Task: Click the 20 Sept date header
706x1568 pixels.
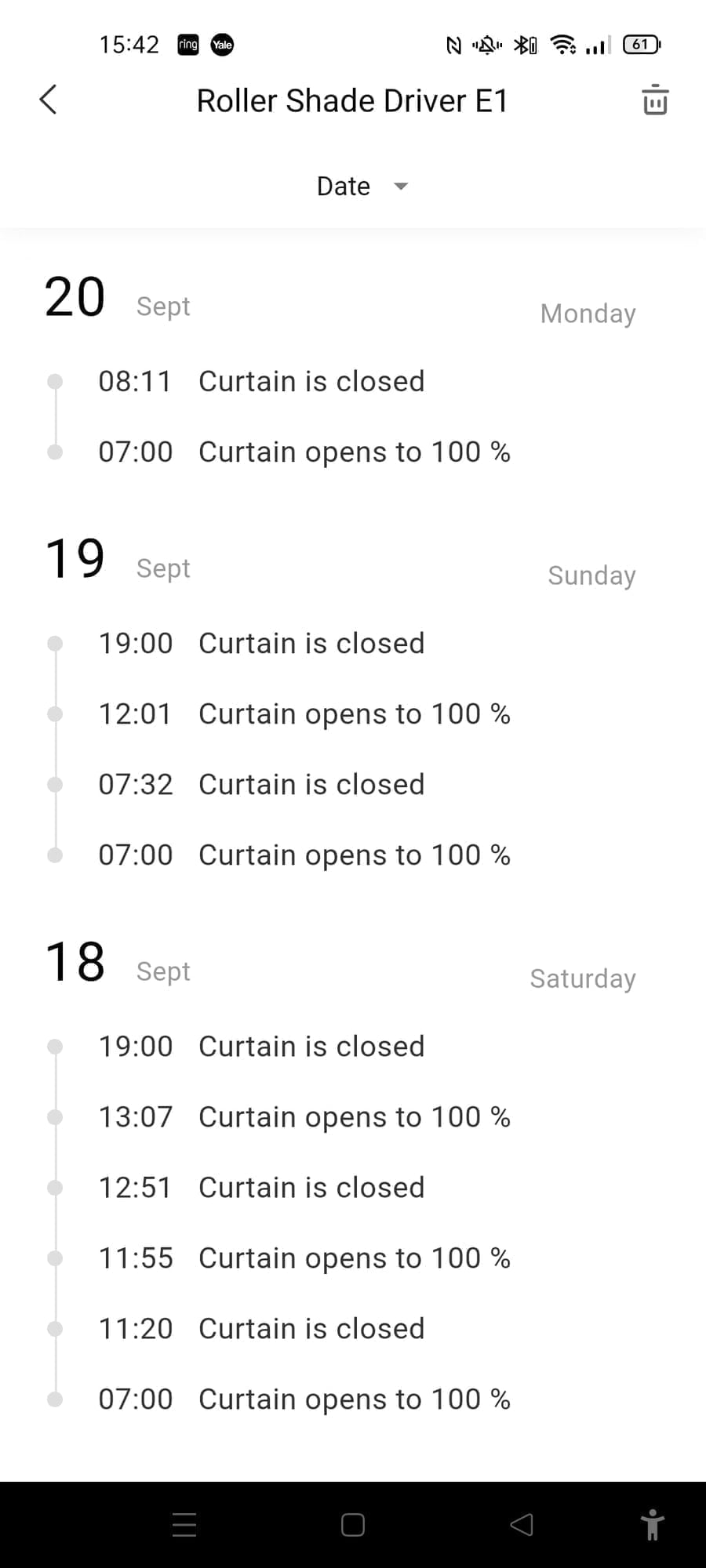Action: click(118, 299)
